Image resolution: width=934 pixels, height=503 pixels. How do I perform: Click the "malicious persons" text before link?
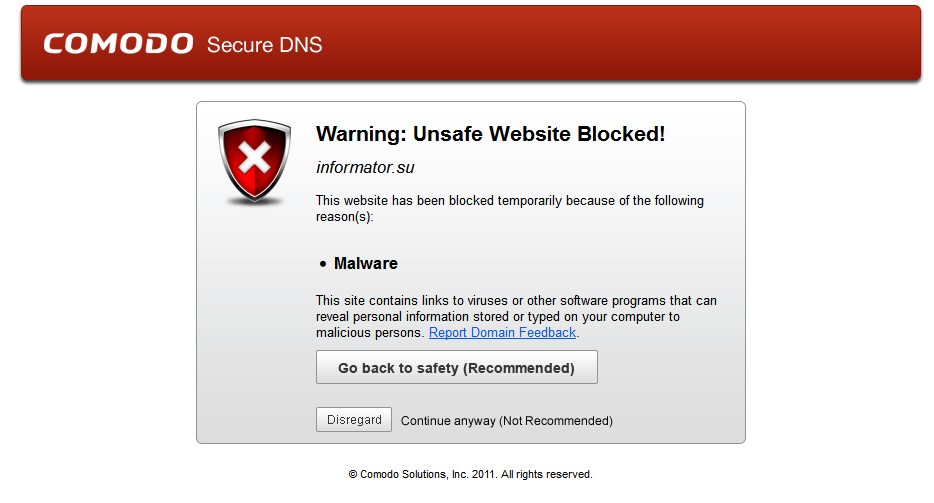pyautogui.click(x=370, y=333)
